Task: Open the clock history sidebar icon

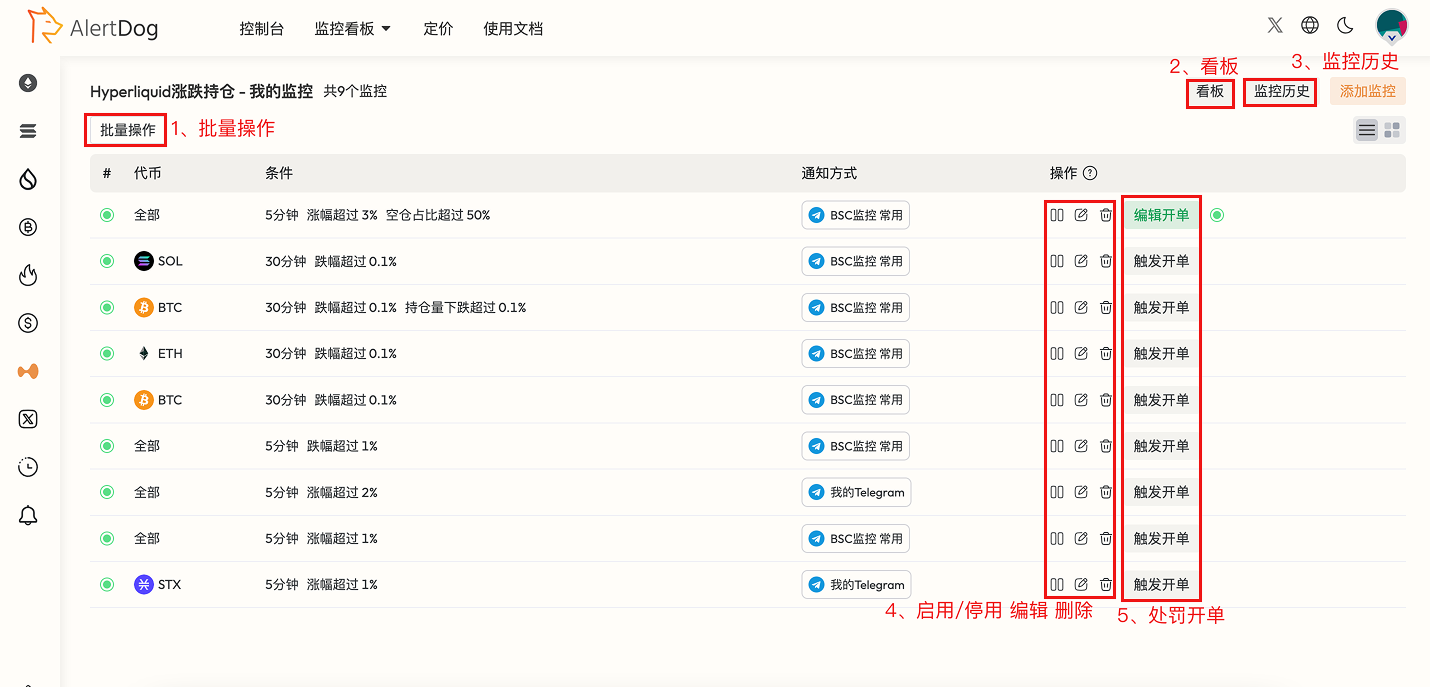Action: click(x=28, y=467)
